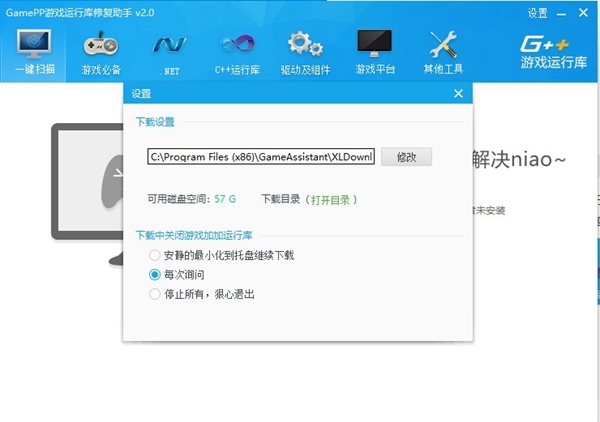Minimize the GamePP main window

(x=561, y=14)
